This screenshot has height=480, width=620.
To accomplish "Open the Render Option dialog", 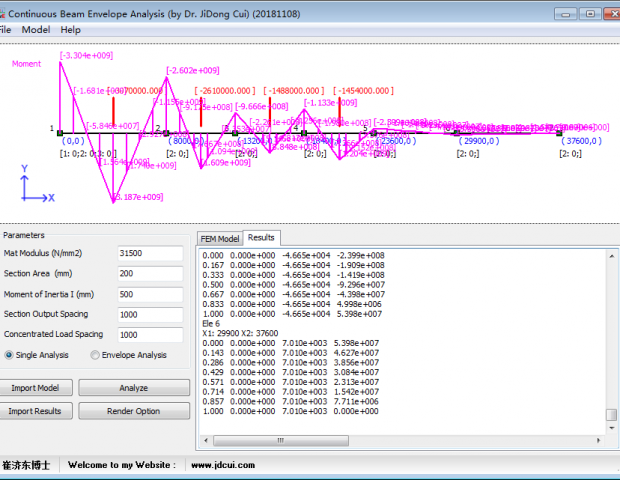I will pos(133,411).
